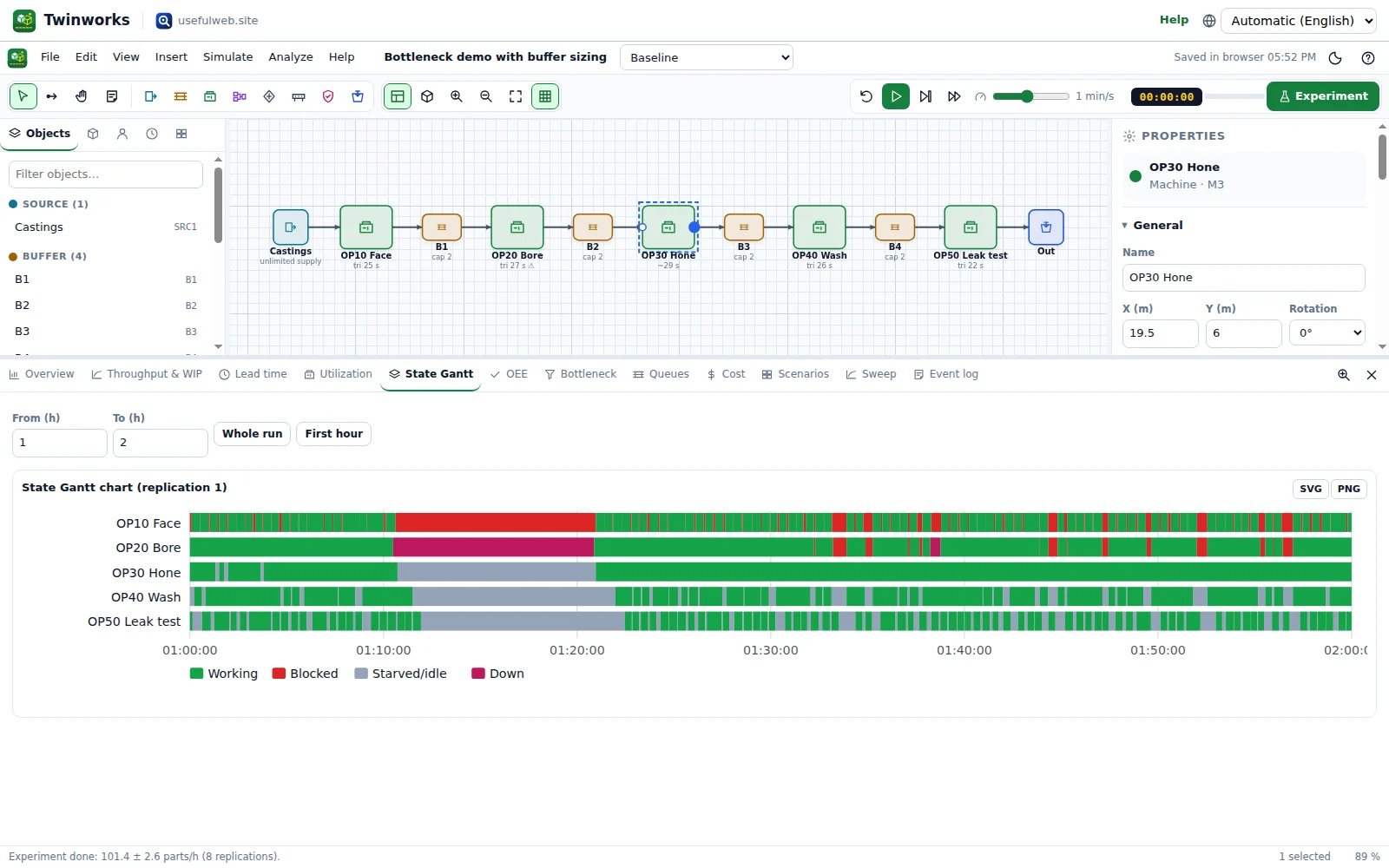Toggle the 2D layout view button
The image size is (1389, 868).
(398, 96)
